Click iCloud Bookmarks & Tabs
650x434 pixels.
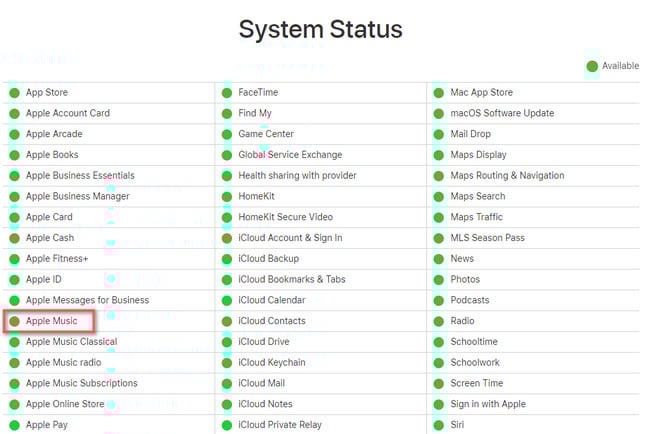(292, 279)
